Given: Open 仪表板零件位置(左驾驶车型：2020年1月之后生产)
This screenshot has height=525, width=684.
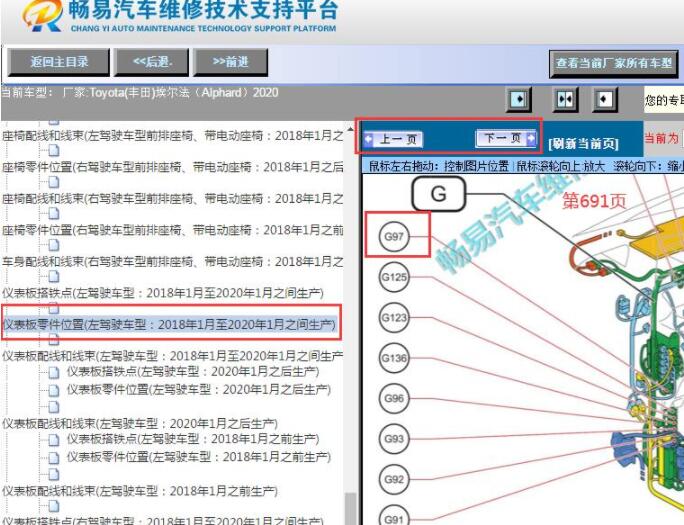Looking at the screenshot, I should [x=198, y=389].
